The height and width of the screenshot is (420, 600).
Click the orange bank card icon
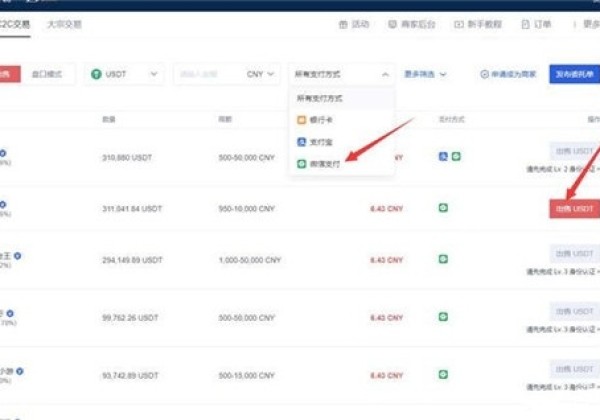point(302,120)
